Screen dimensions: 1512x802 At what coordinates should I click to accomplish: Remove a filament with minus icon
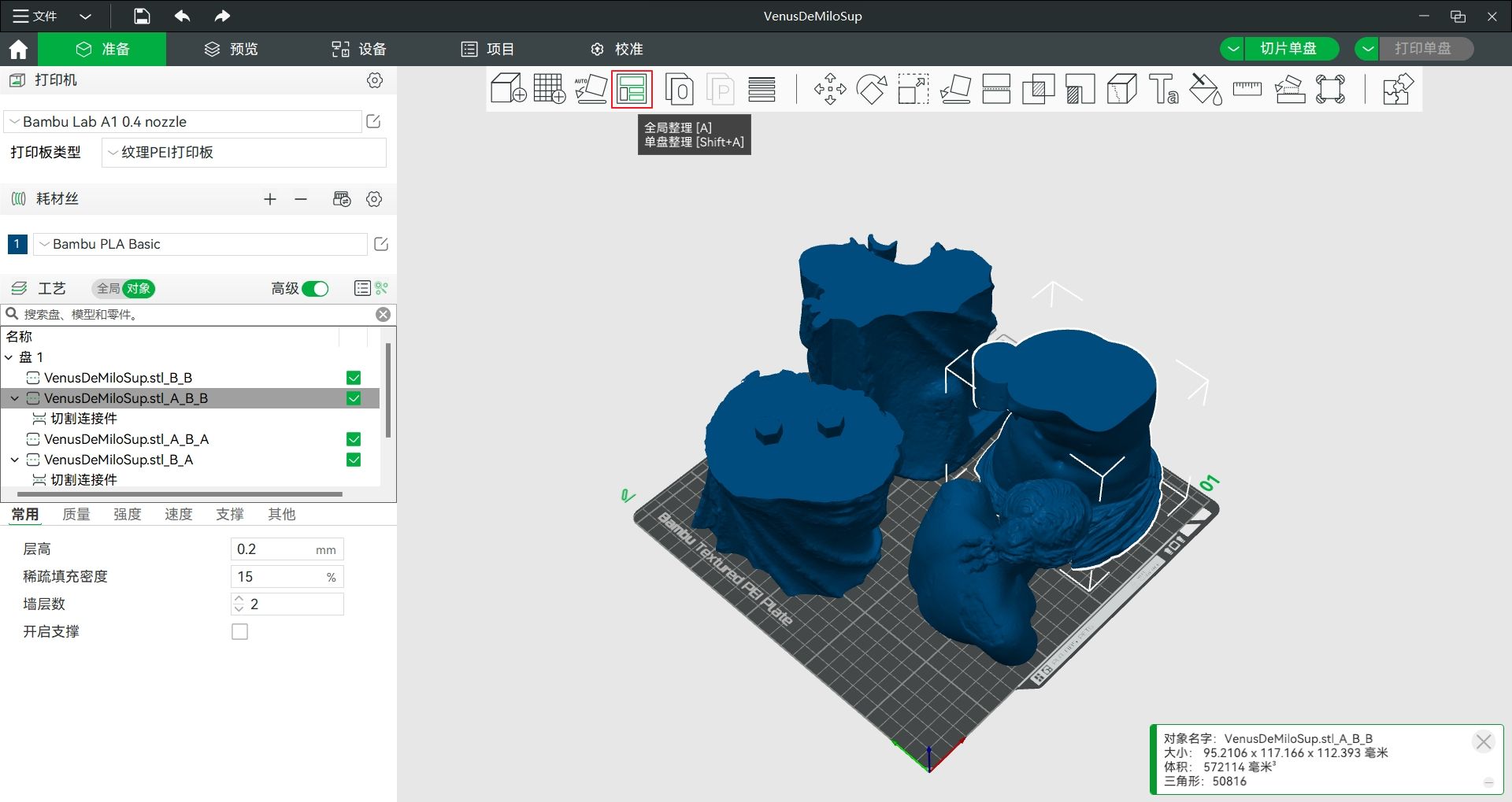(301, 199)
